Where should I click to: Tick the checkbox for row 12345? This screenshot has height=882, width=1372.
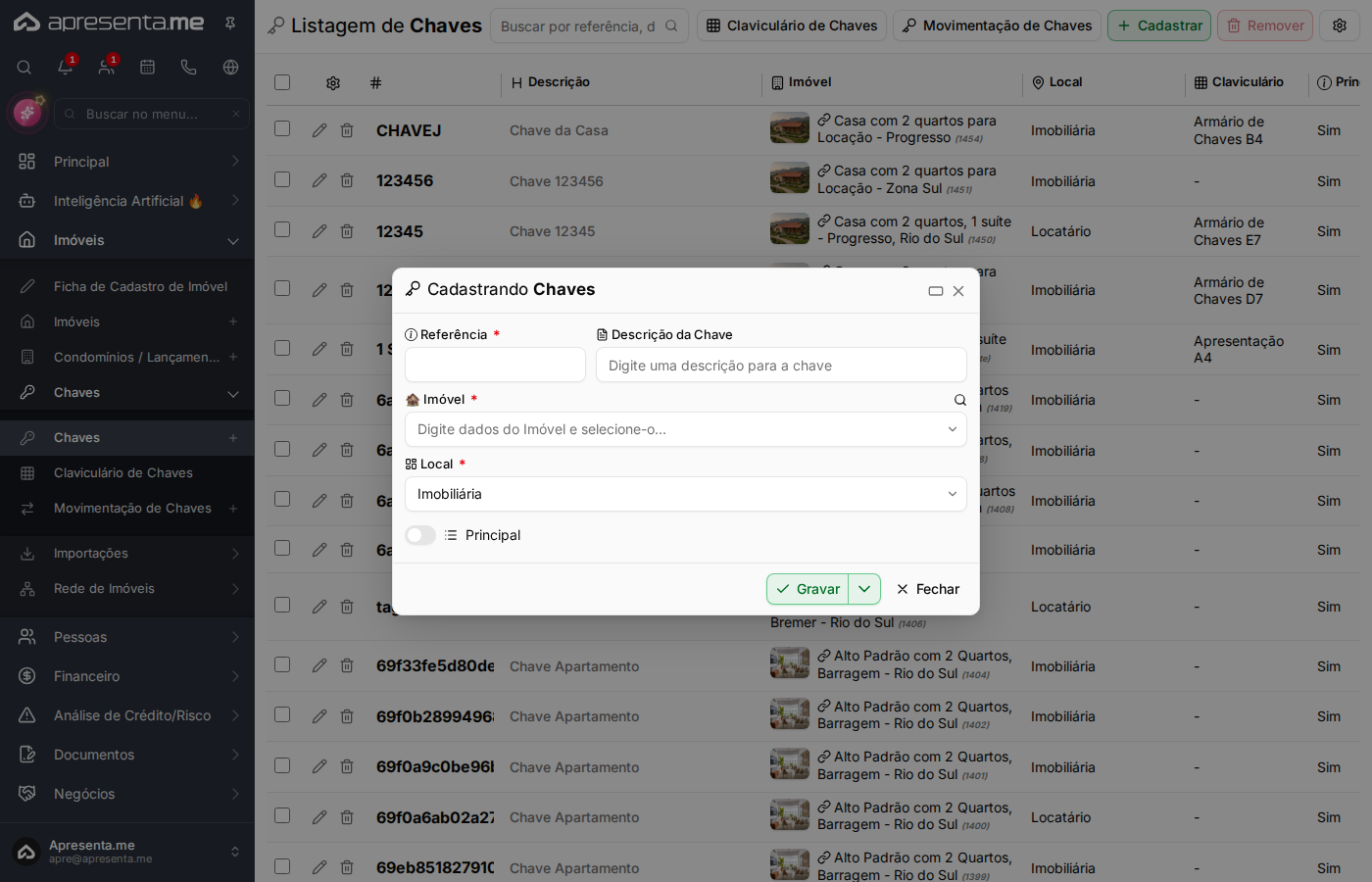tap(282, 229)
